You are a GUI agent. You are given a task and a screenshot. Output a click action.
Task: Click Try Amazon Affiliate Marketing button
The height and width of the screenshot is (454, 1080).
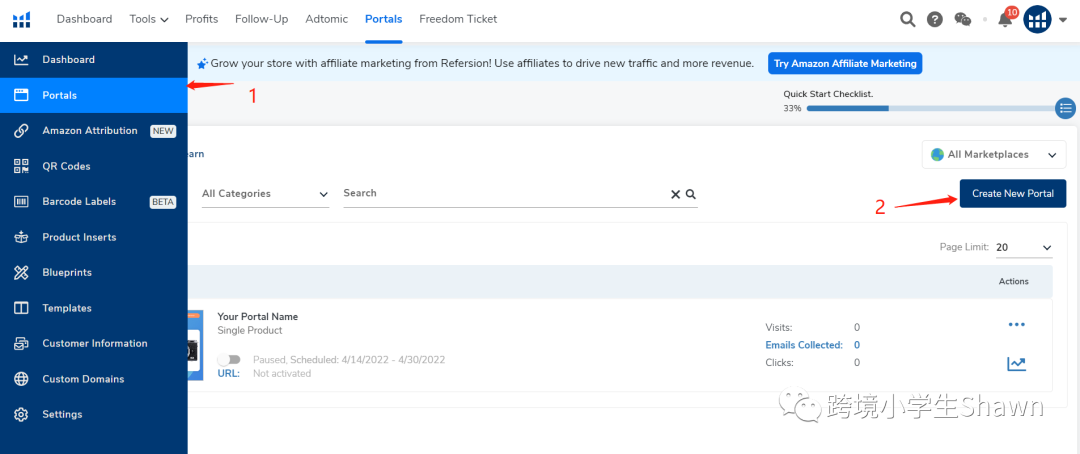(x=845, y=63)
